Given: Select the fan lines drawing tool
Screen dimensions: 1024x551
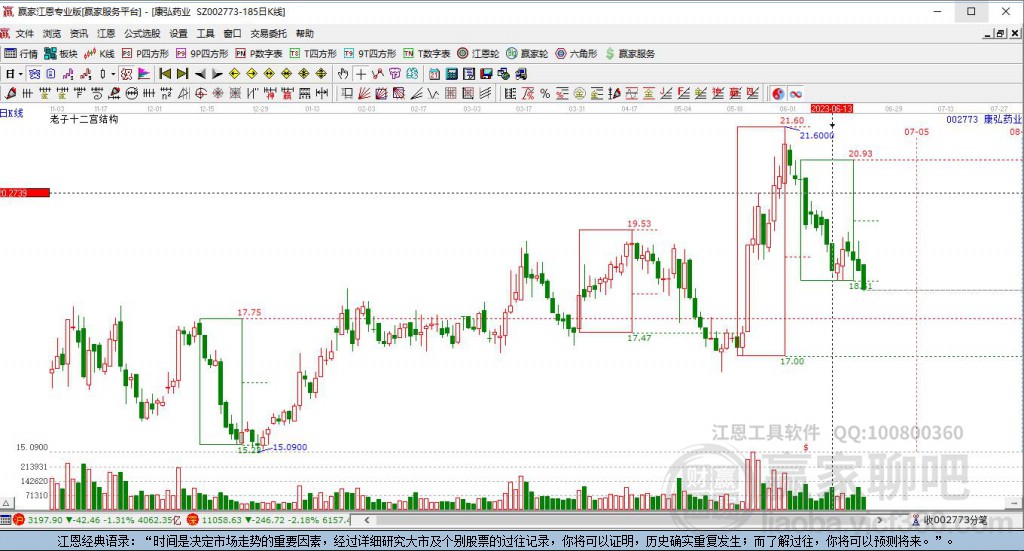Looking at the screenshot, I should click(x=364, y=94).
